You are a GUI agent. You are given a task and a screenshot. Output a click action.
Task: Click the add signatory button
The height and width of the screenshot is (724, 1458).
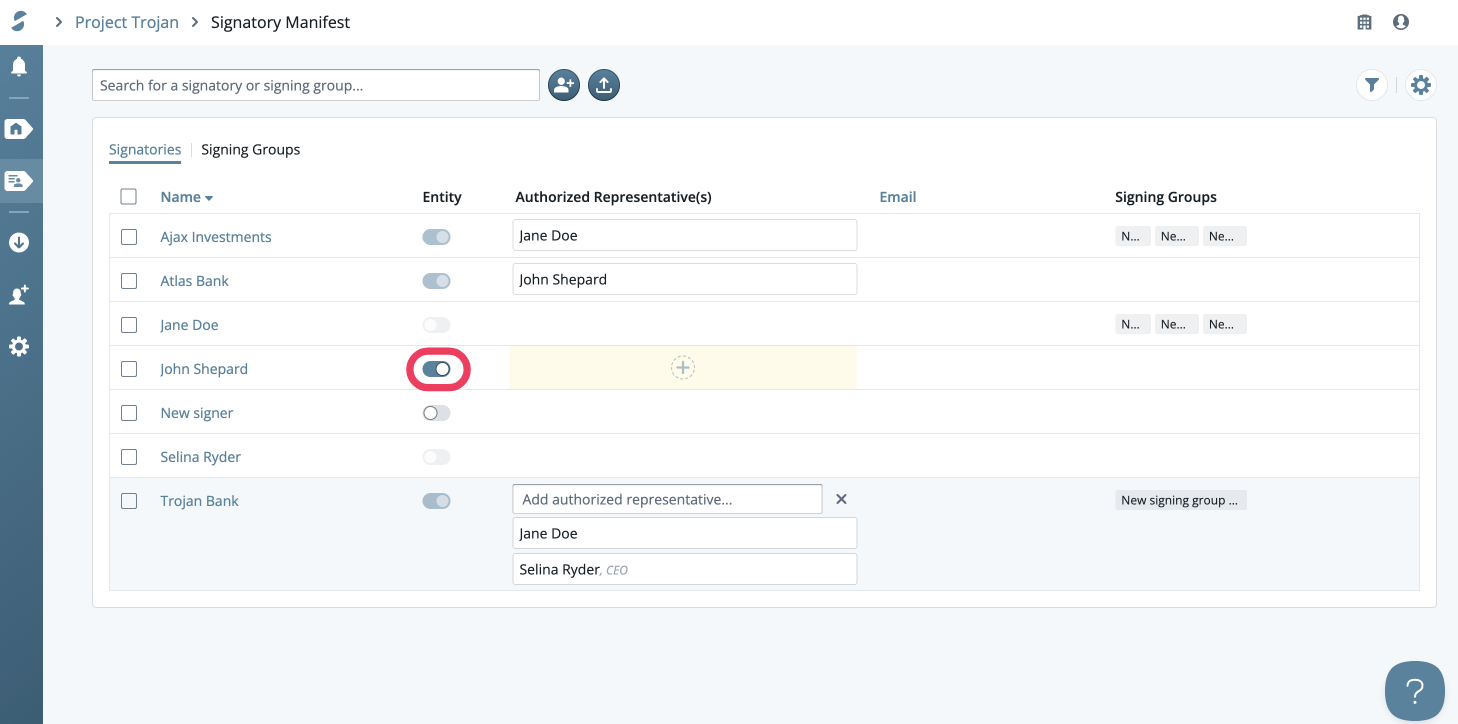coord(564,85)
